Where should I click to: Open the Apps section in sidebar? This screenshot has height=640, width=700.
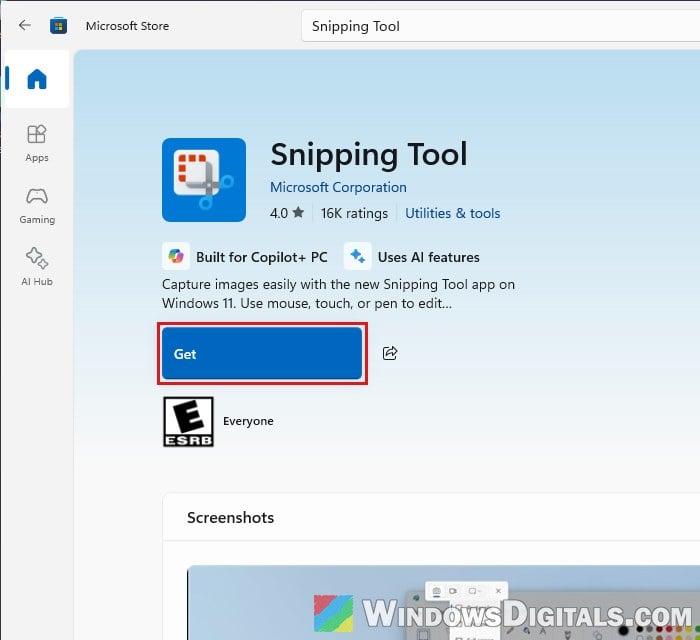pos(37,143)
